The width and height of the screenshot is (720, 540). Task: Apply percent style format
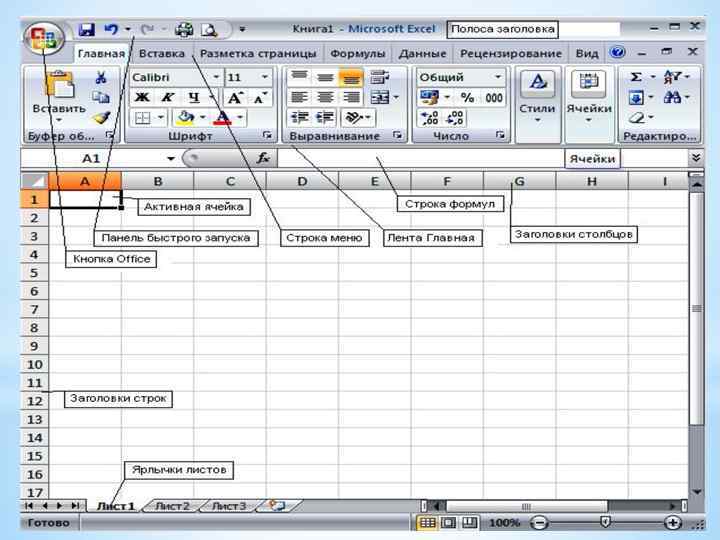click(x=467, y=97)
